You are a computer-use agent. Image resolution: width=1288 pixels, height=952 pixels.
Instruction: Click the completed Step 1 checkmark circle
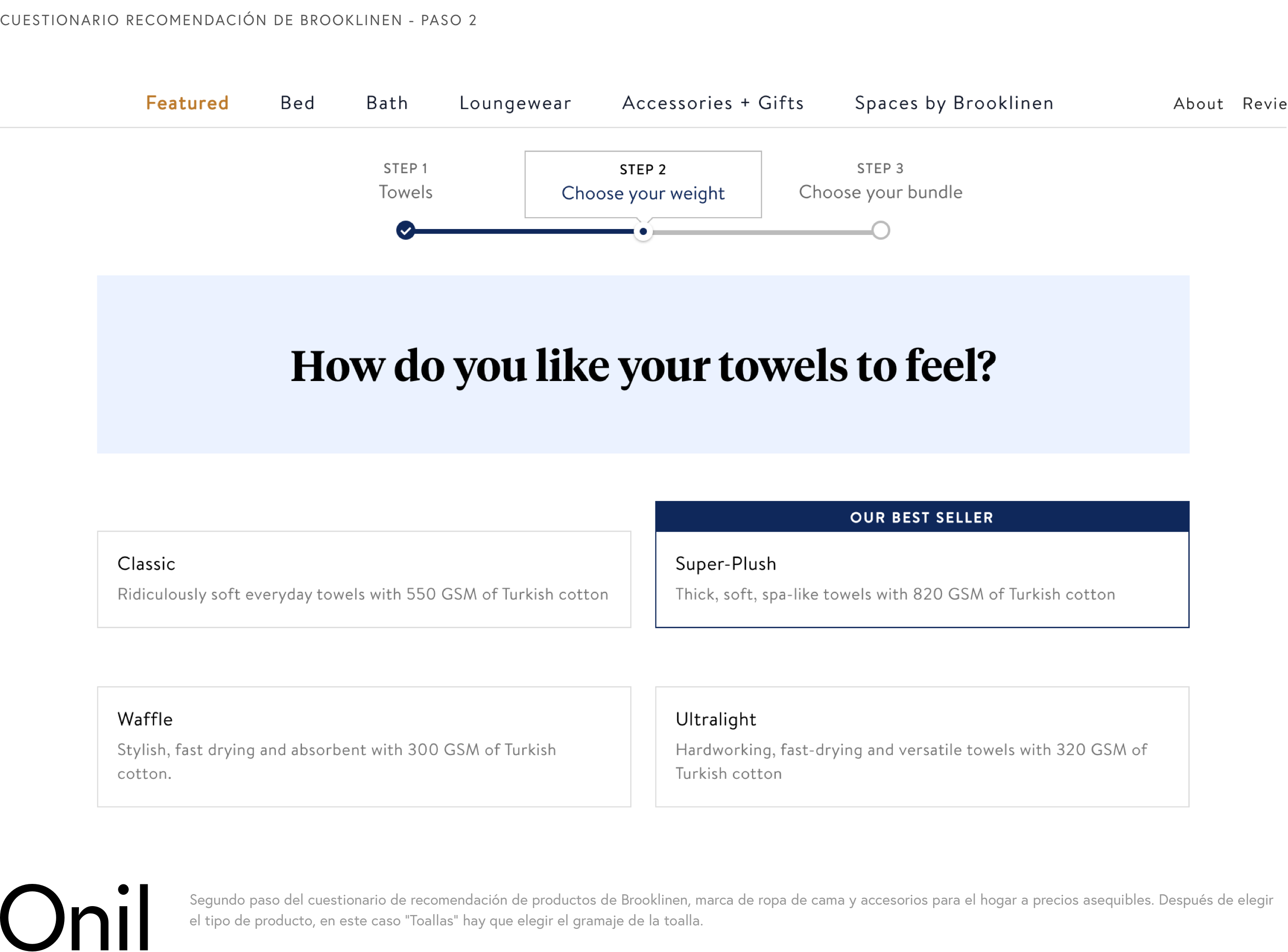[405, 230]
